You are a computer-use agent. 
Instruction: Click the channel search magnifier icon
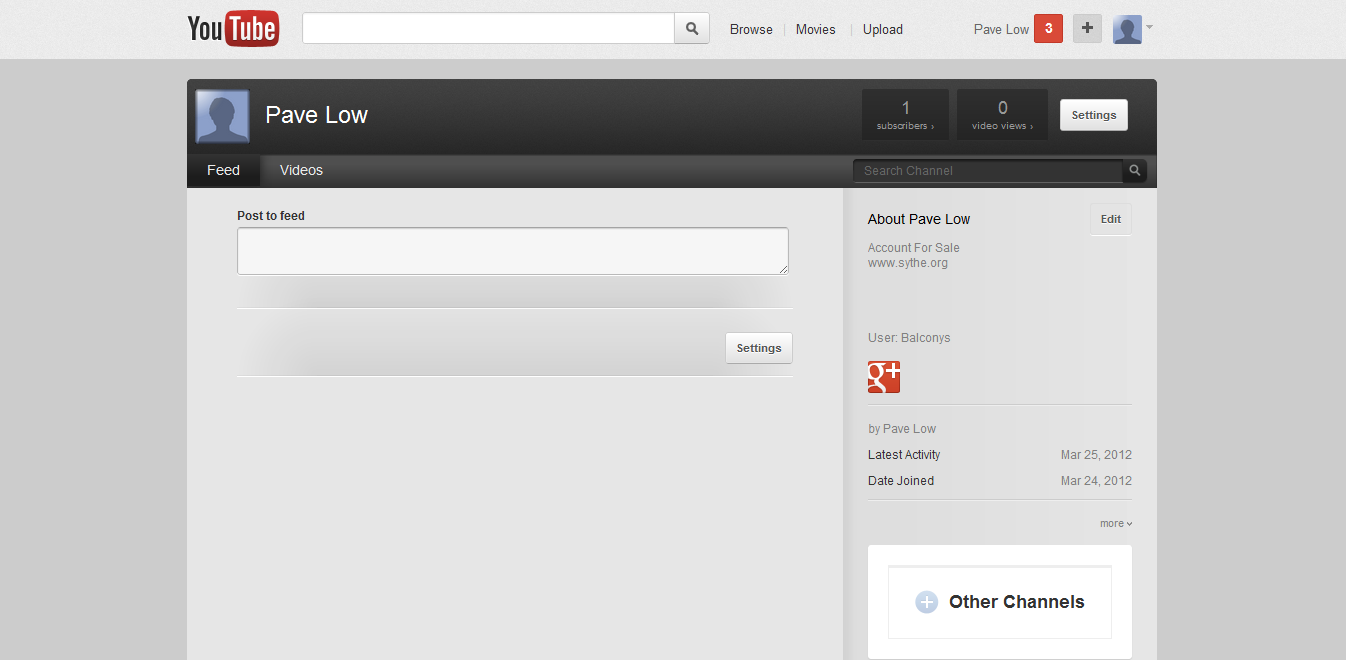click(x=1134, y=171)
